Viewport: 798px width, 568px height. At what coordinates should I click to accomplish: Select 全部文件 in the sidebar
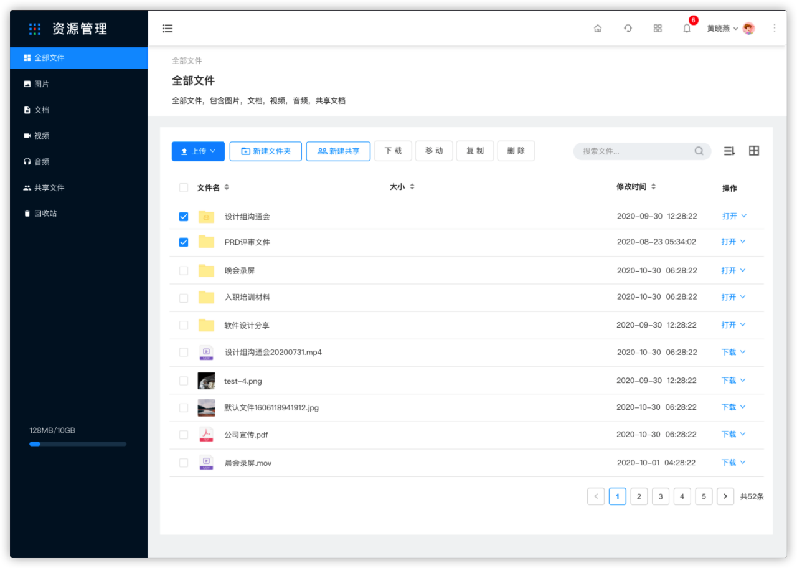(79, 58)
